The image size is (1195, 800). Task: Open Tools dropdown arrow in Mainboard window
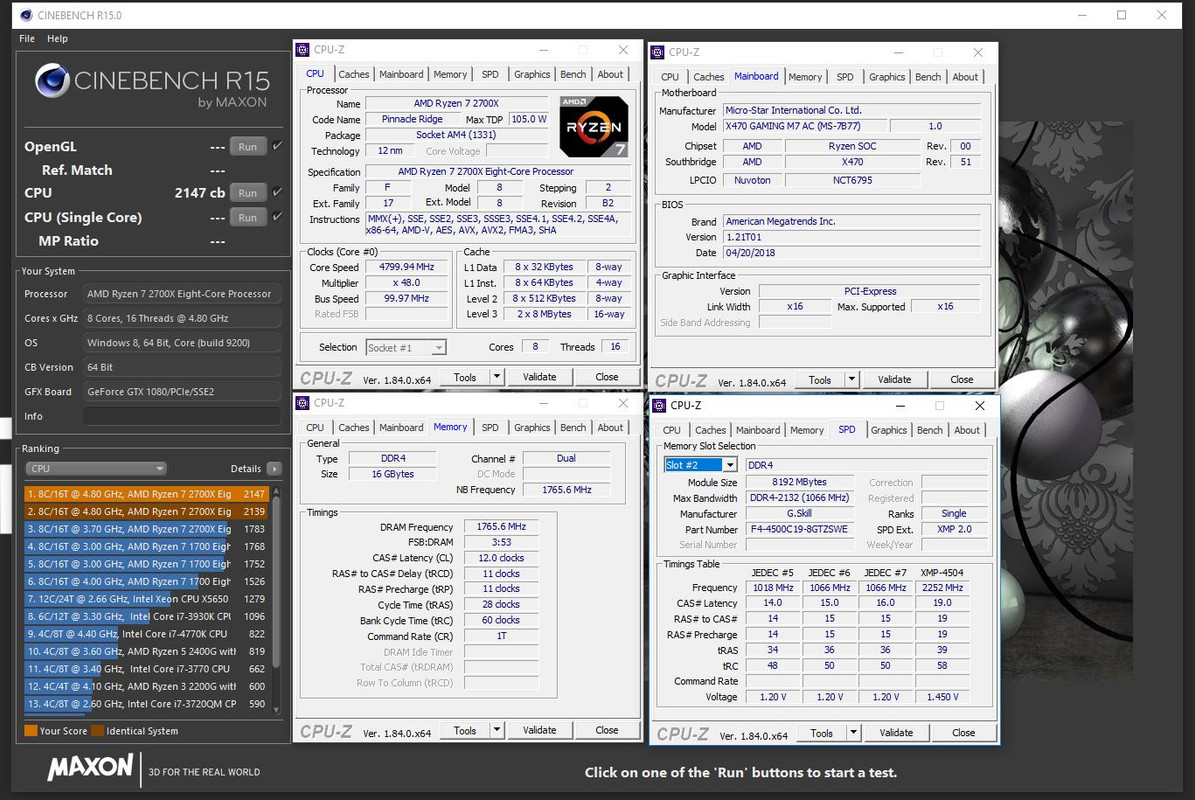pyautogui.click(x=852, y=379)
